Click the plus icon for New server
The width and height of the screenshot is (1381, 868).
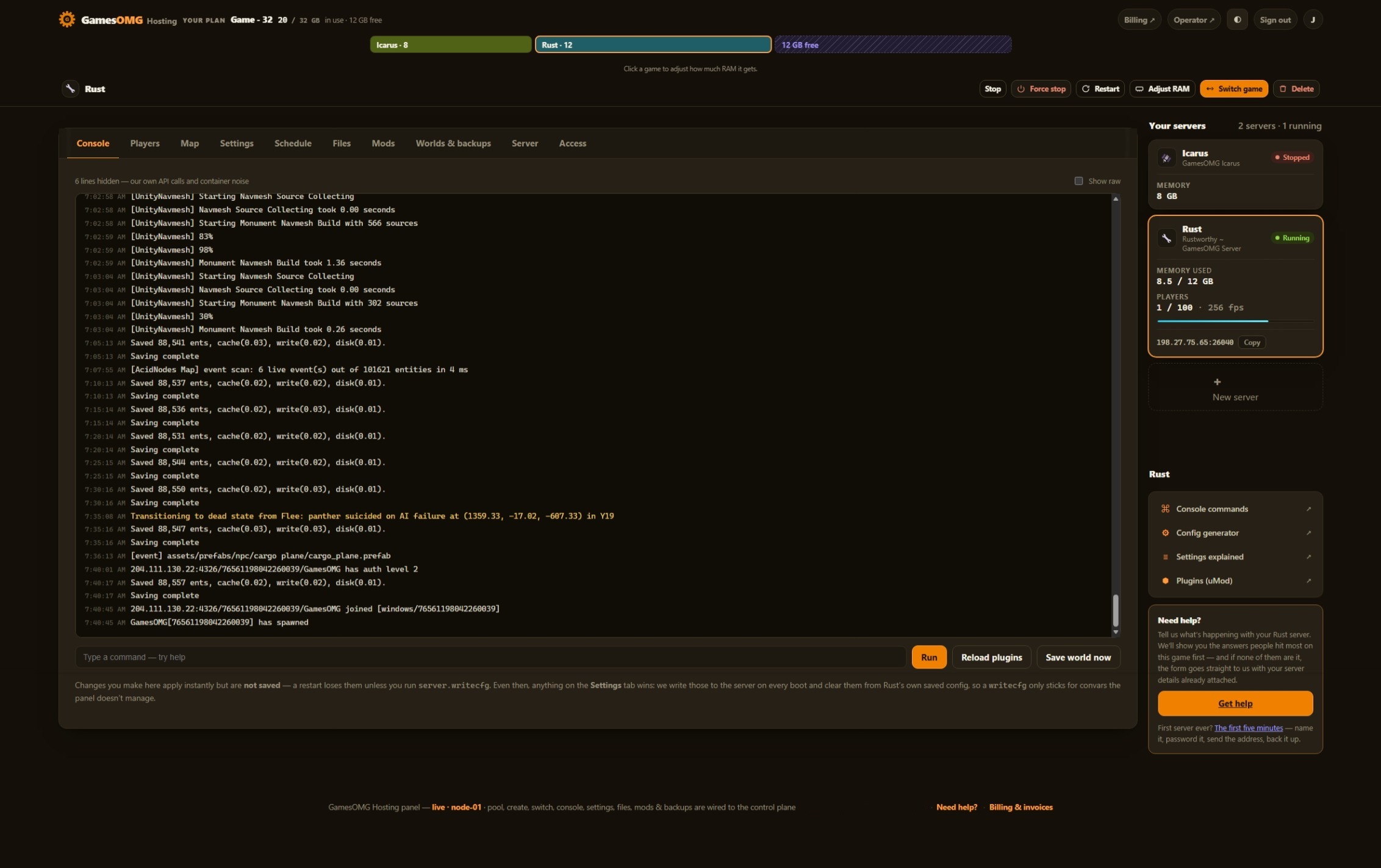[x=1217, y=382]
